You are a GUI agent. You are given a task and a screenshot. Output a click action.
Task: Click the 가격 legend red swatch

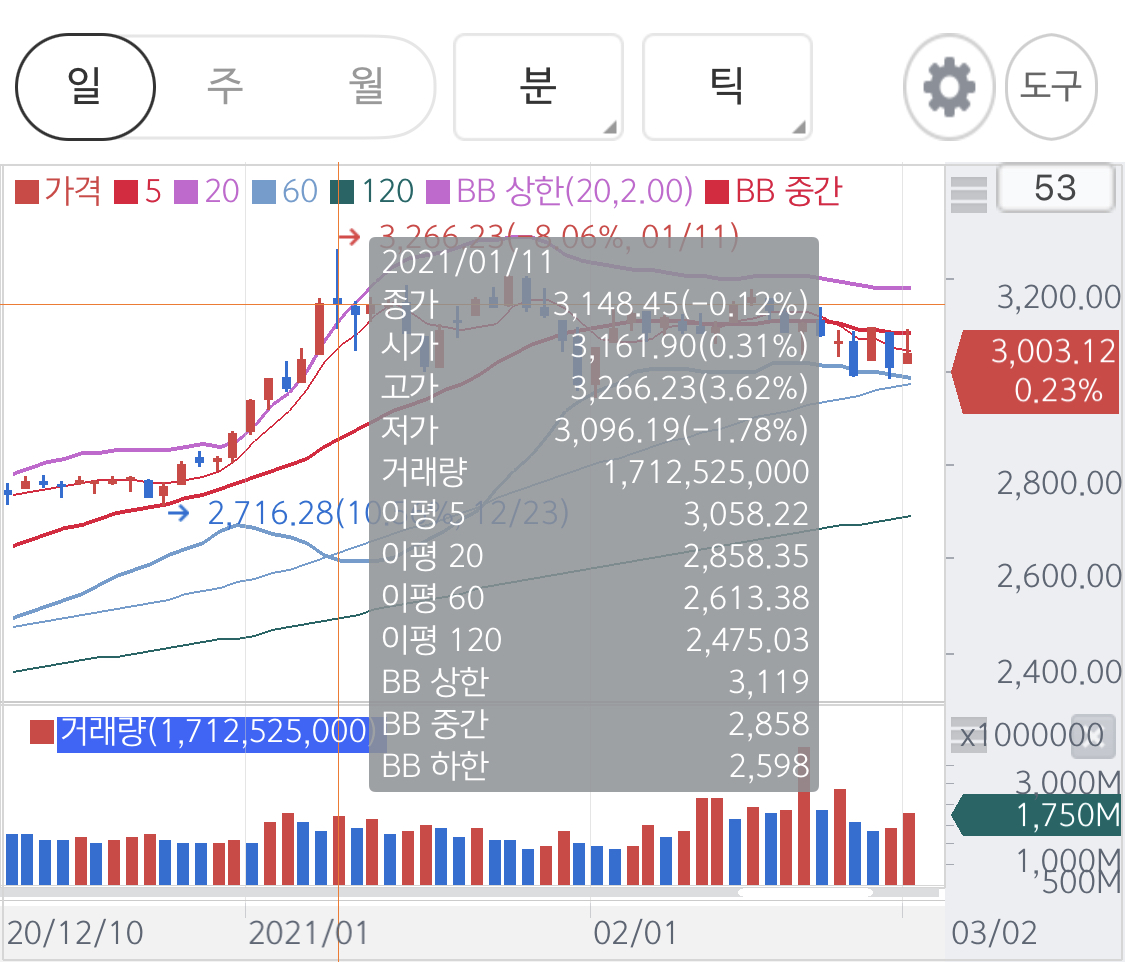(x=27, y=192)
